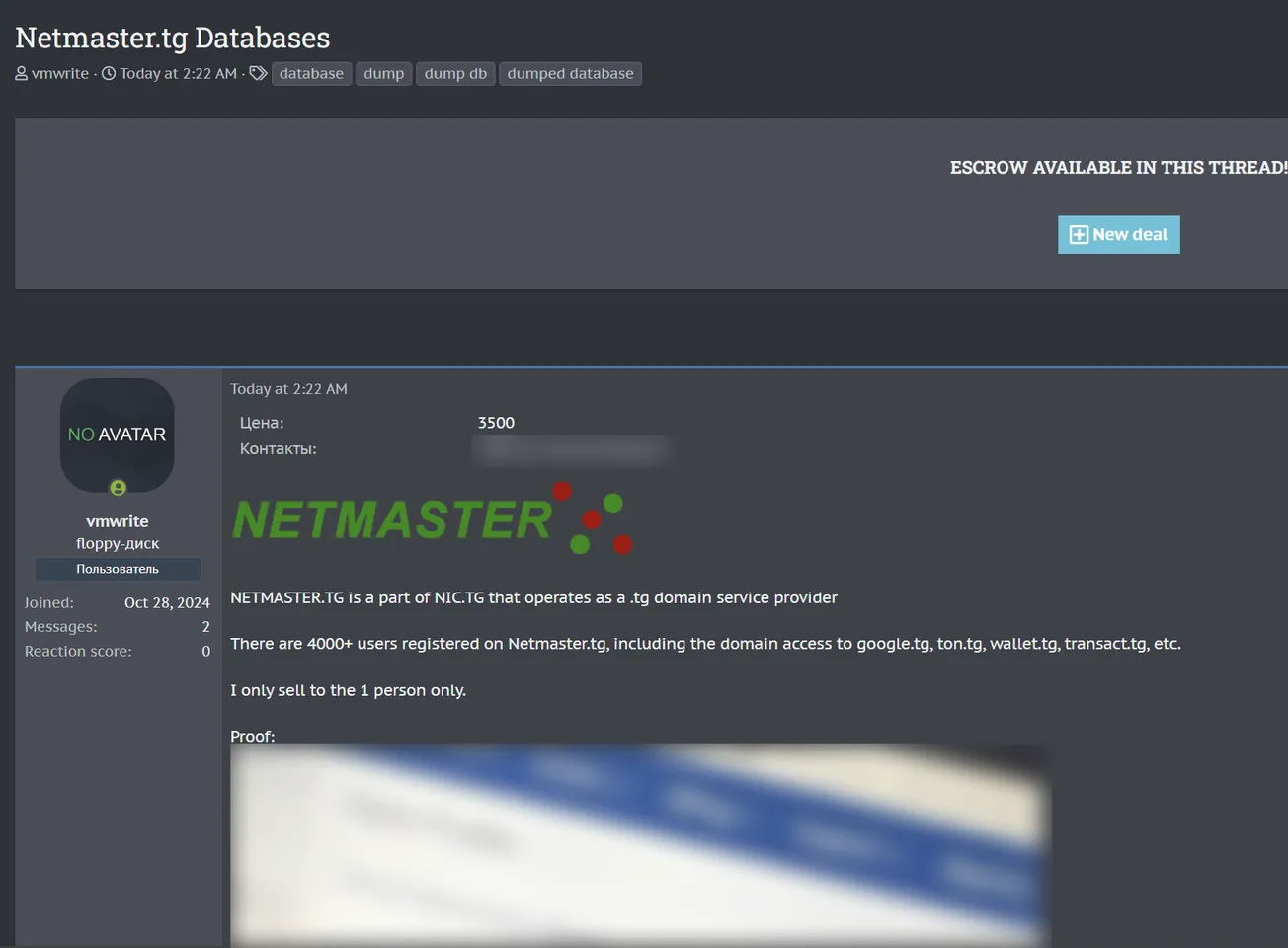Viewport: 1288px width, 948px height.
Task: Click the green online status badge on the avatar
Action: [x=118, y=488]
